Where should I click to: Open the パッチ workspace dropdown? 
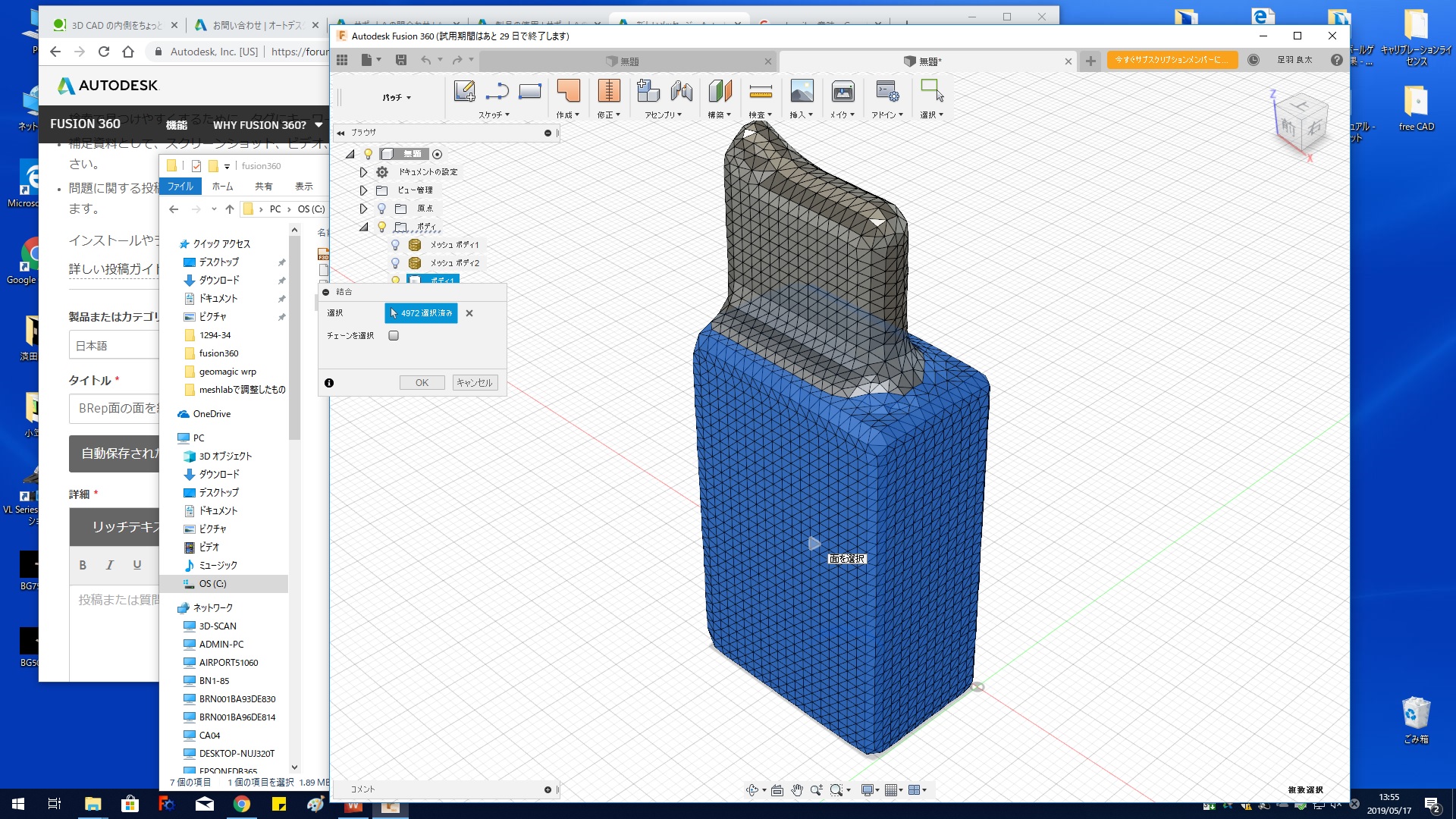click(397, 97)
